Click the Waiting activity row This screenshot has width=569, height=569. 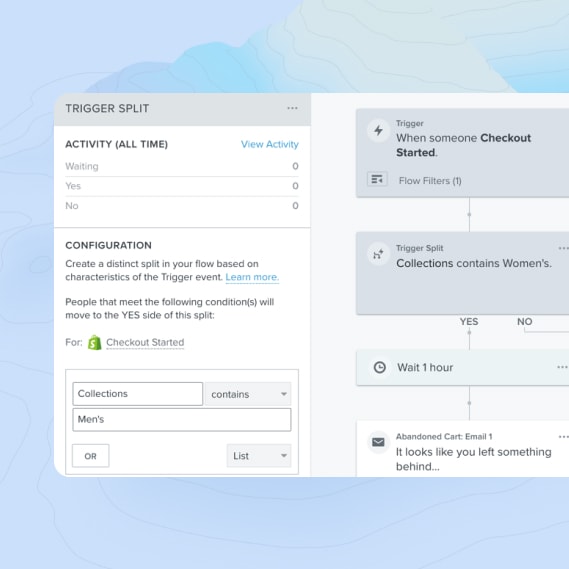182,166
